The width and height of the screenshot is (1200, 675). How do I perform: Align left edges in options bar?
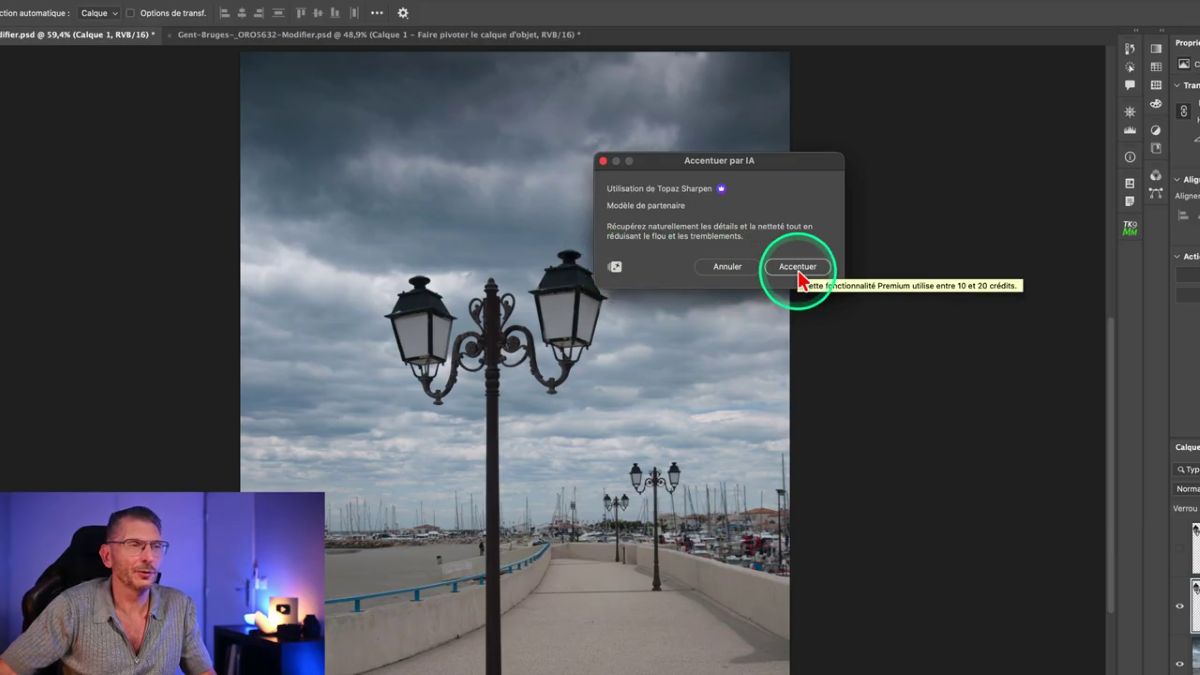tap(224, 13)
